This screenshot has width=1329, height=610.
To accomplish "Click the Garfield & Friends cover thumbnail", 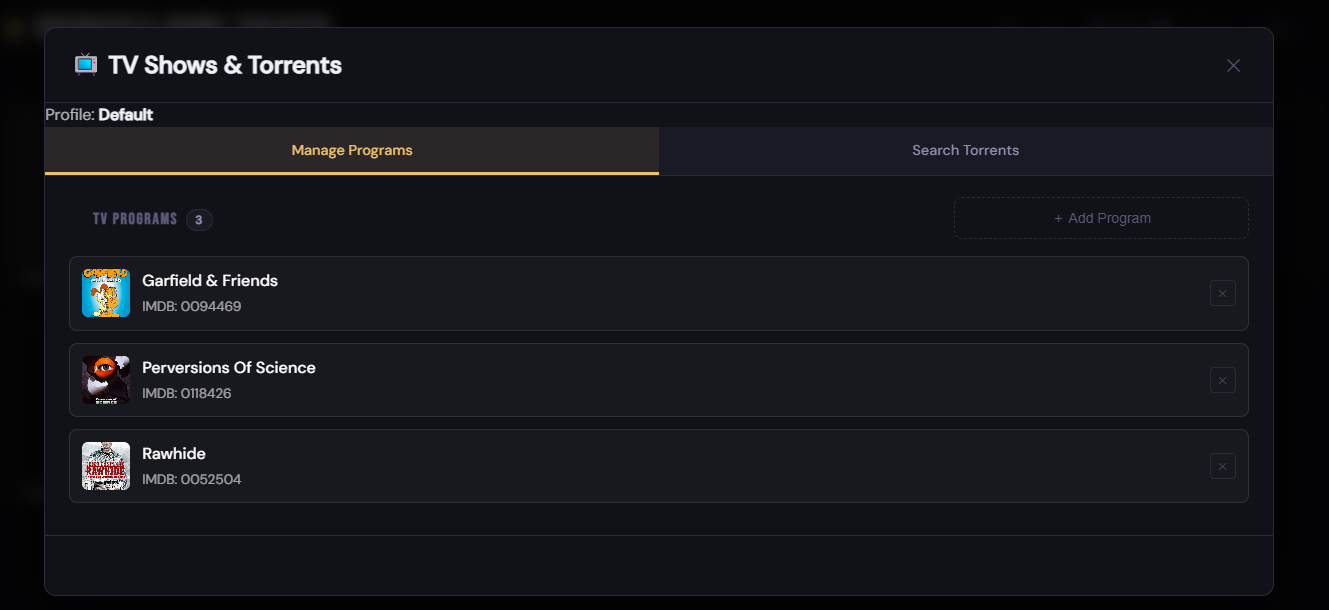I will [x=105, y=293].
